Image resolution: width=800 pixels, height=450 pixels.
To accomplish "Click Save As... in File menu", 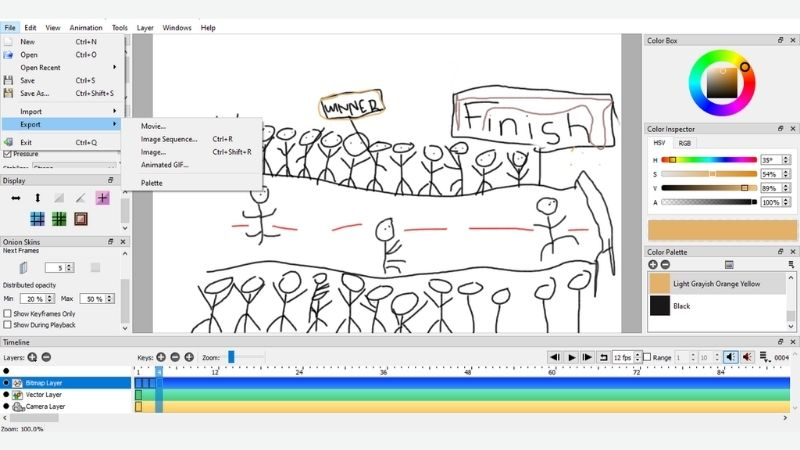I will pos(62,93).
